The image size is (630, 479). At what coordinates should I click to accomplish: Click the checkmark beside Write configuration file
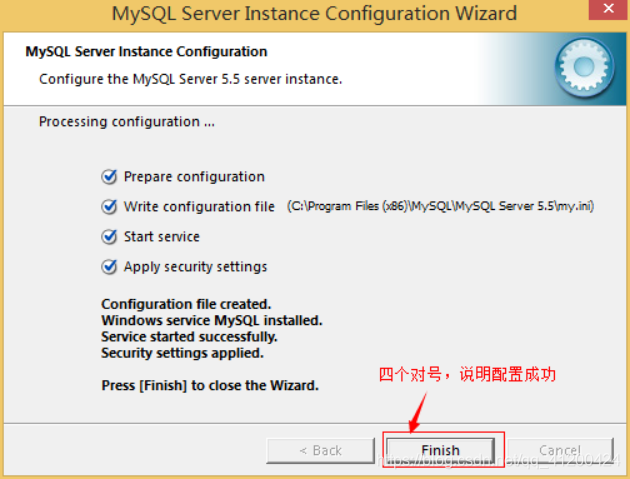(x=109, y=207)
